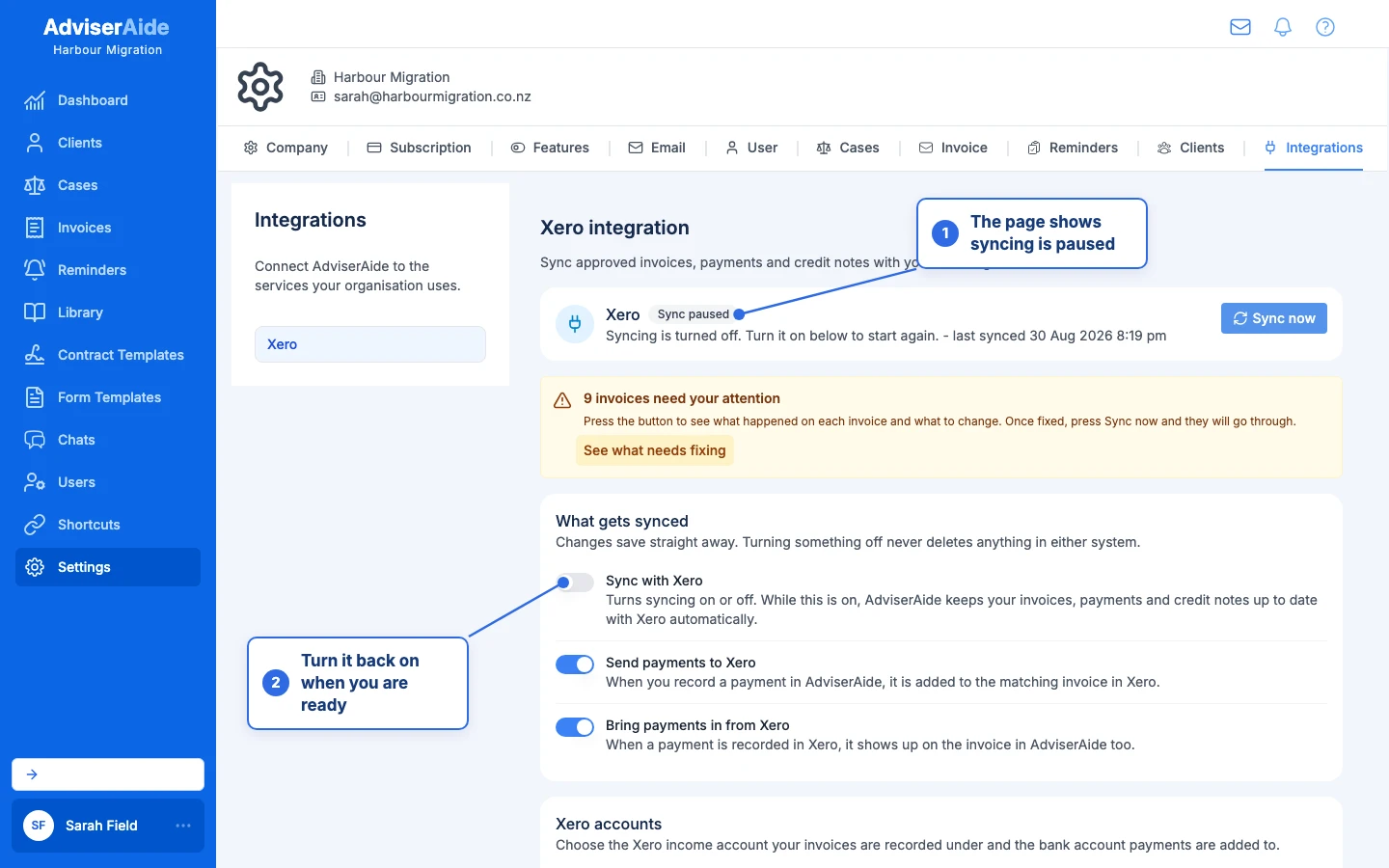Enable the Sync with Xero toggle

pyautogui.click(x=575, y=583)
